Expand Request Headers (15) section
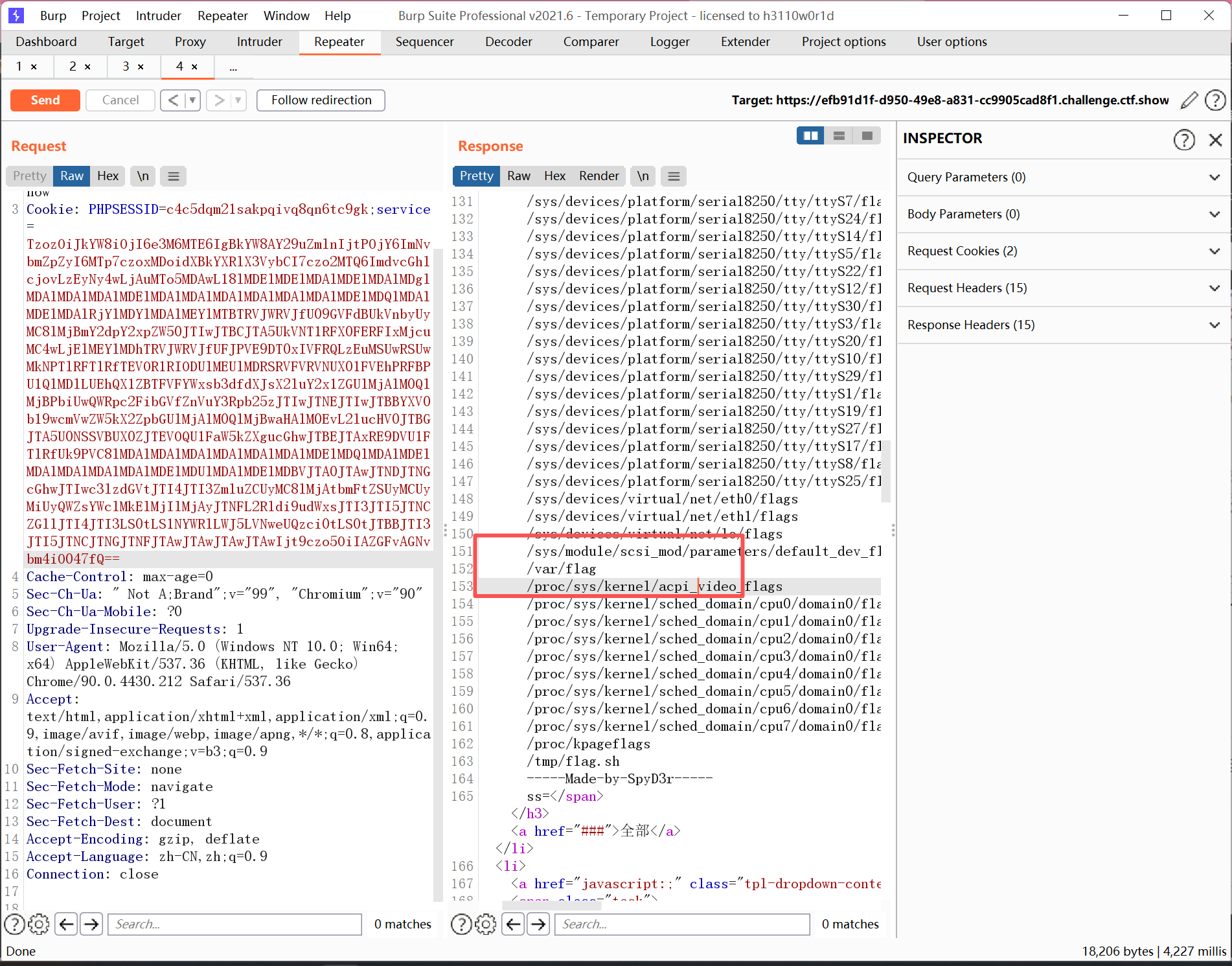This screenshot has height=966, width=1232. point(1064,288)
